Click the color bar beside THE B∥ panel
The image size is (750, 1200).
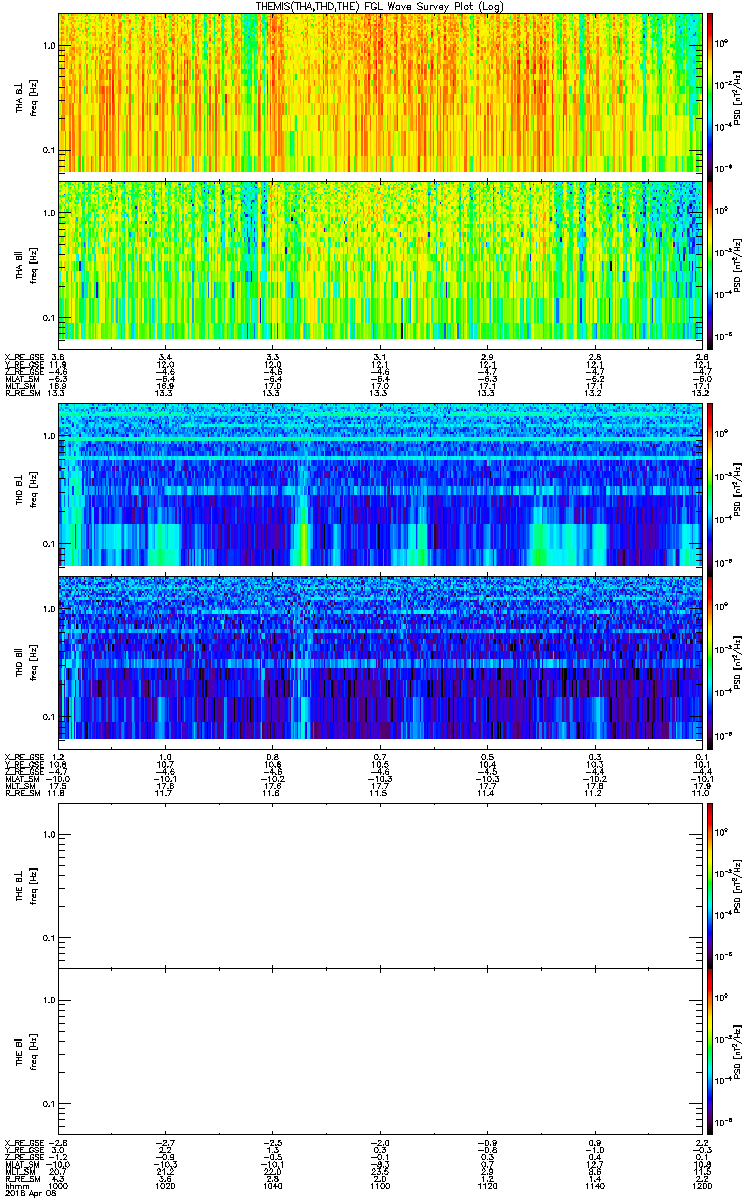710,1050
